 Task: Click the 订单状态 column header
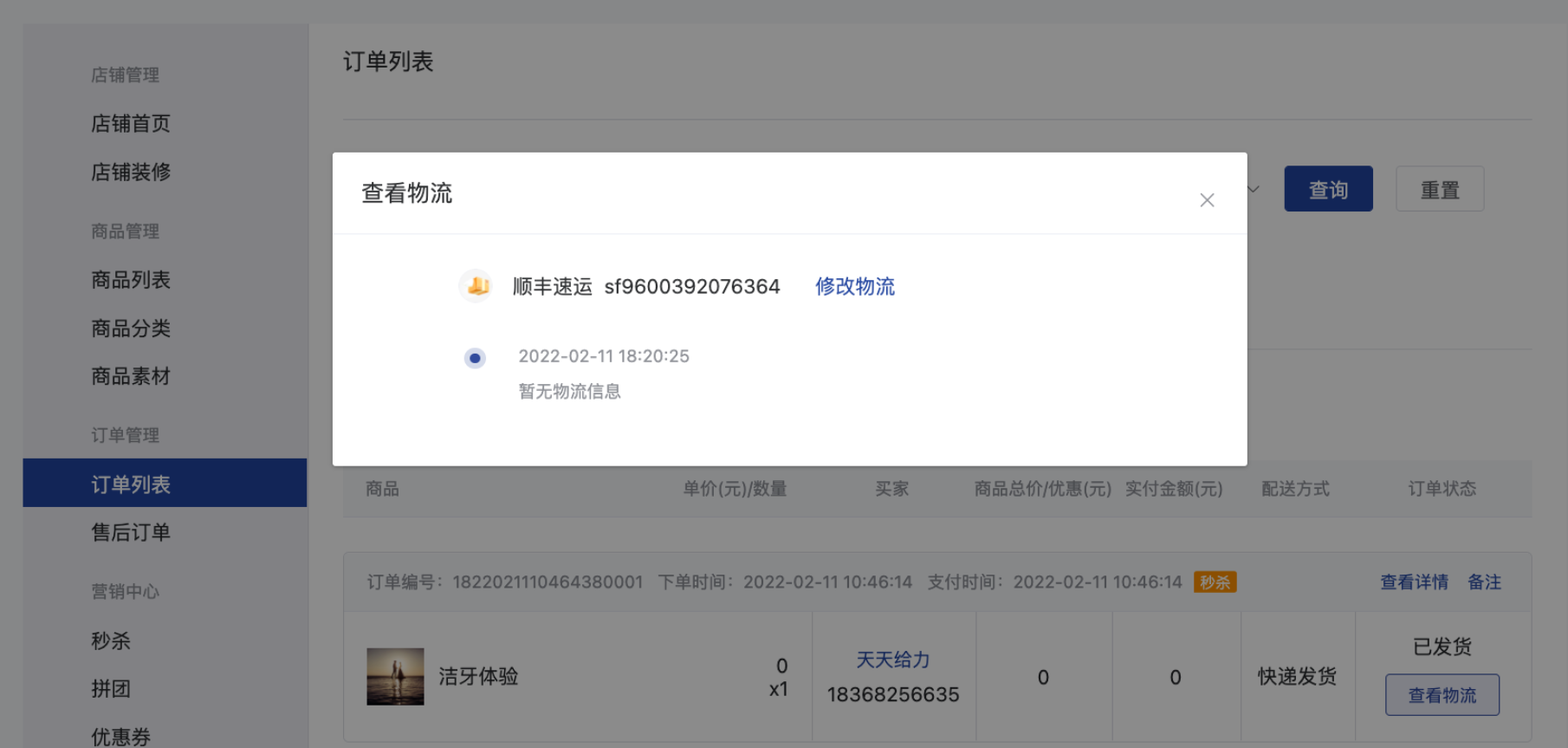(1442, 489)
